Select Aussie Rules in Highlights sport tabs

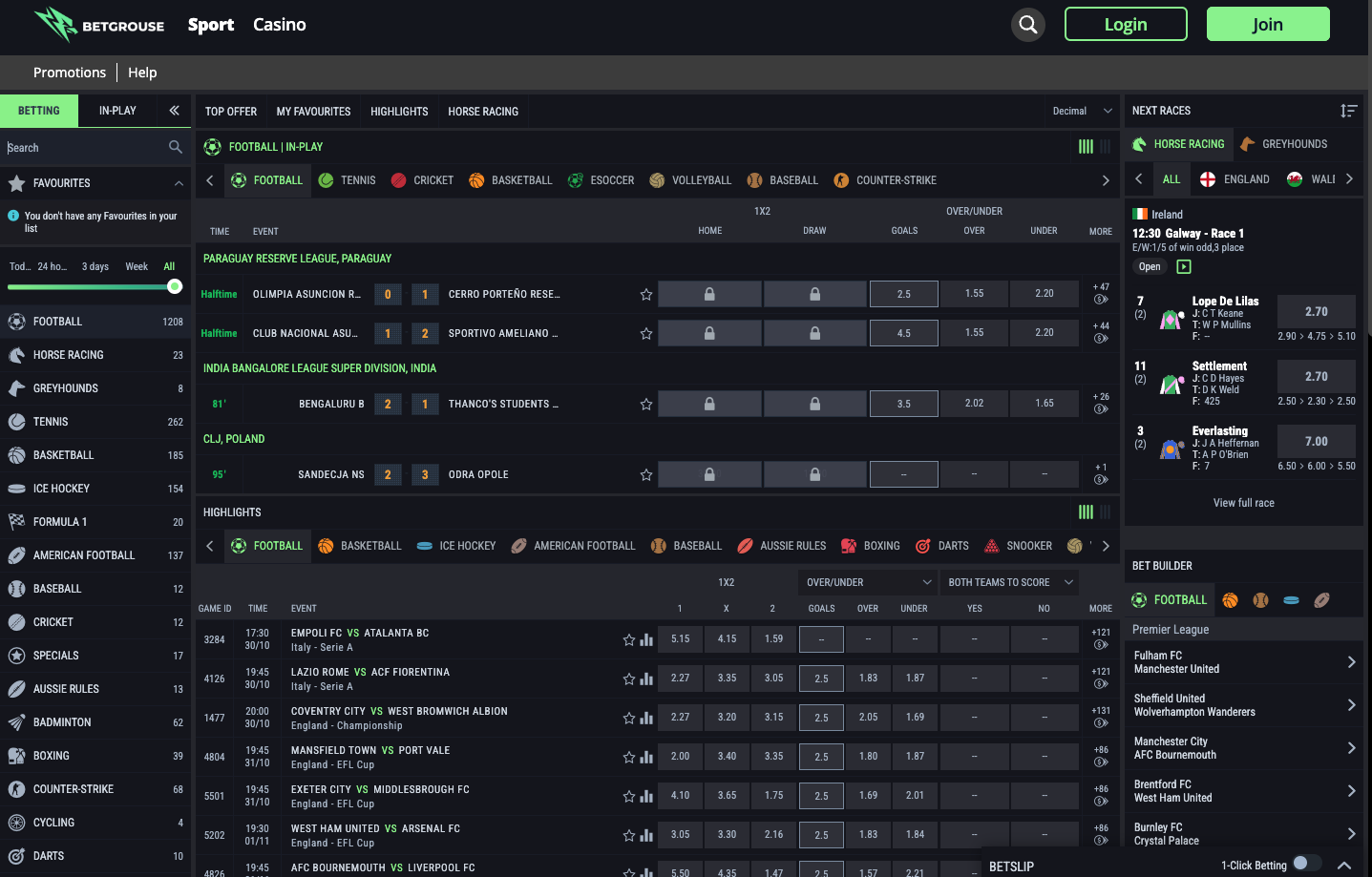pos(782,546)
